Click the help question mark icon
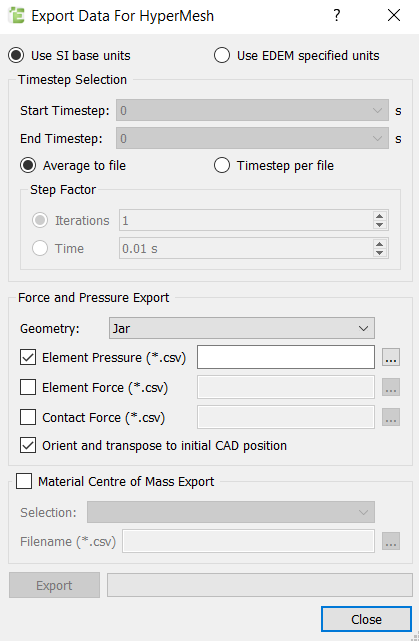Image resolution: width=419 pixels, height=641 pixels. (x=336, y=16)
